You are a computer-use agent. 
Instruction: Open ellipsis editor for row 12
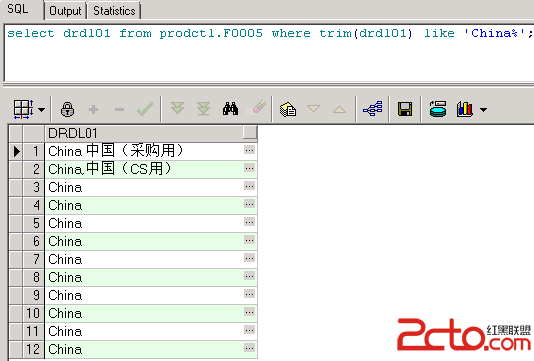point(249,348)
